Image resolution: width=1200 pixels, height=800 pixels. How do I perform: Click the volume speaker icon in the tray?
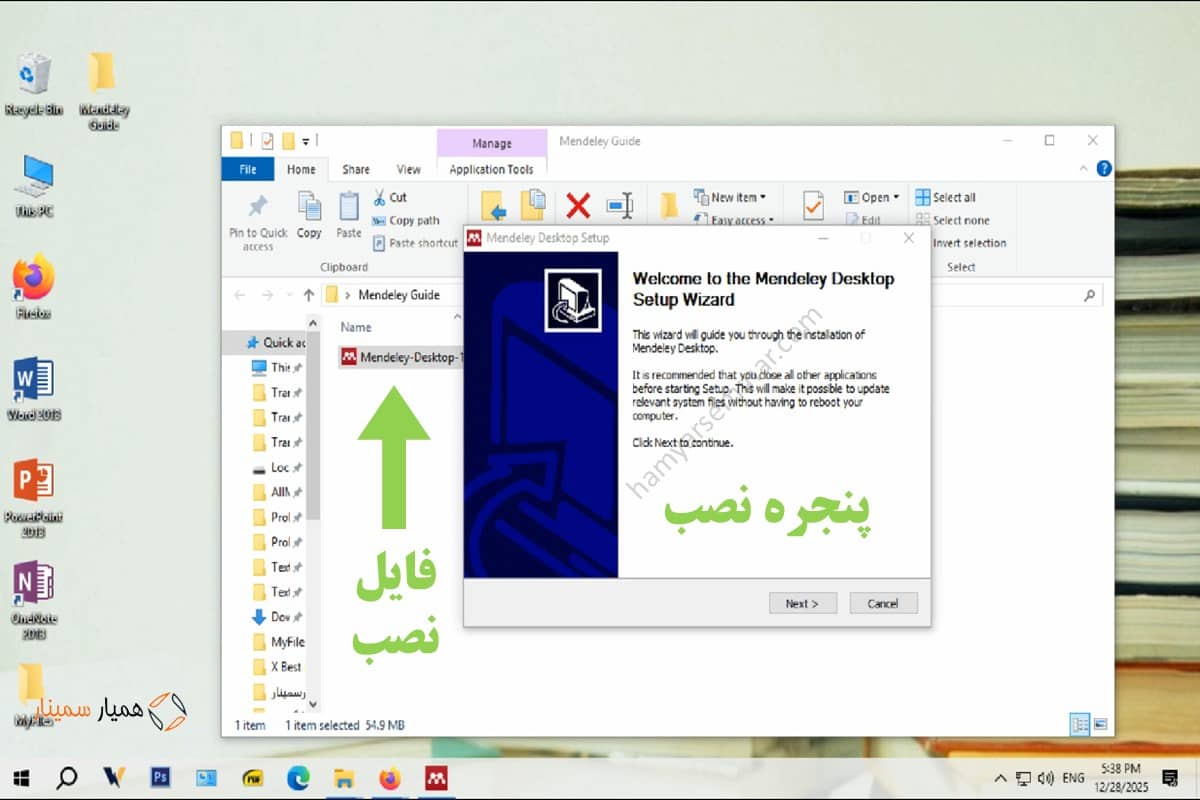point(1046,777)
